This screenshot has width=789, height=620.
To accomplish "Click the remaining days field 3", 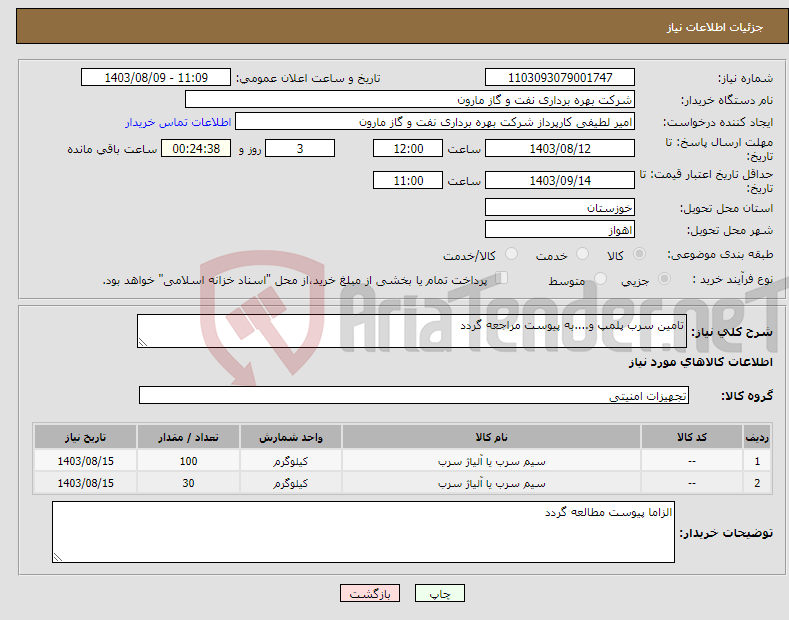I will (x=300, y=148).
